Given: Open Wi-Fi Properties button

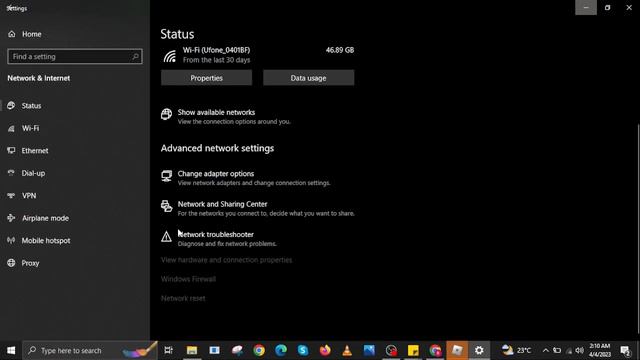Looking at the screenshot, I should click(207, 78).
